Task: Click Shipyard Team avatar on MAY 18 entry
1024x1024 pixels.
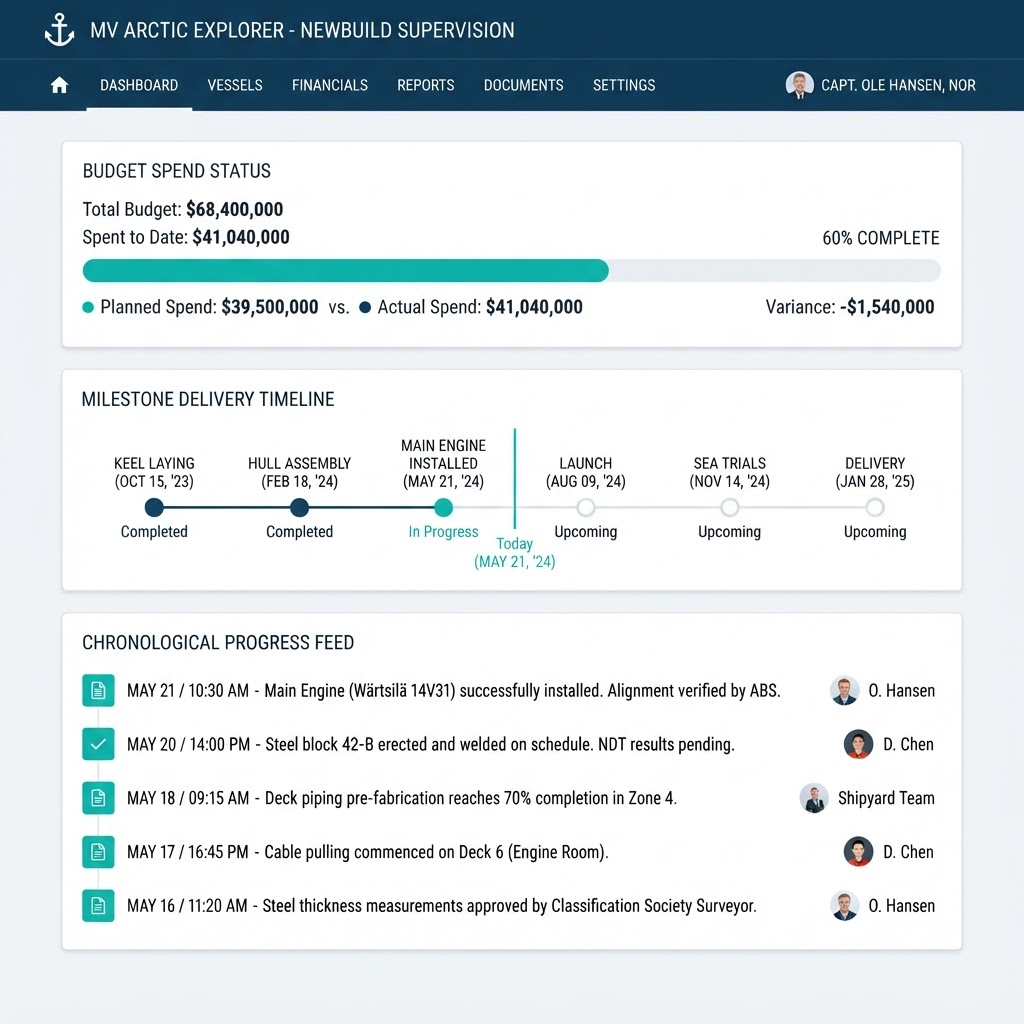Action: [x=814, y=798]
